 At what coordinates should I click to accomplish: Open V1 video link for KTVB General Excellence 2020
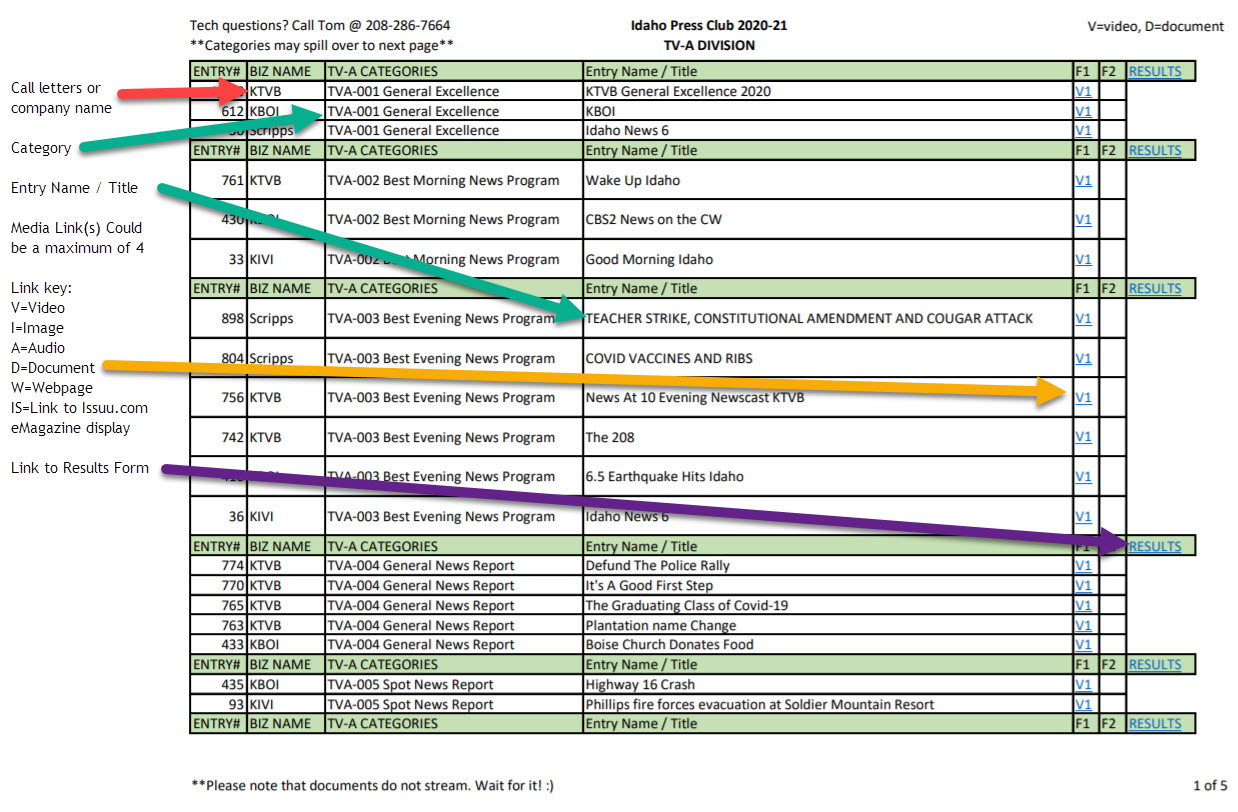coord(1083,91)
